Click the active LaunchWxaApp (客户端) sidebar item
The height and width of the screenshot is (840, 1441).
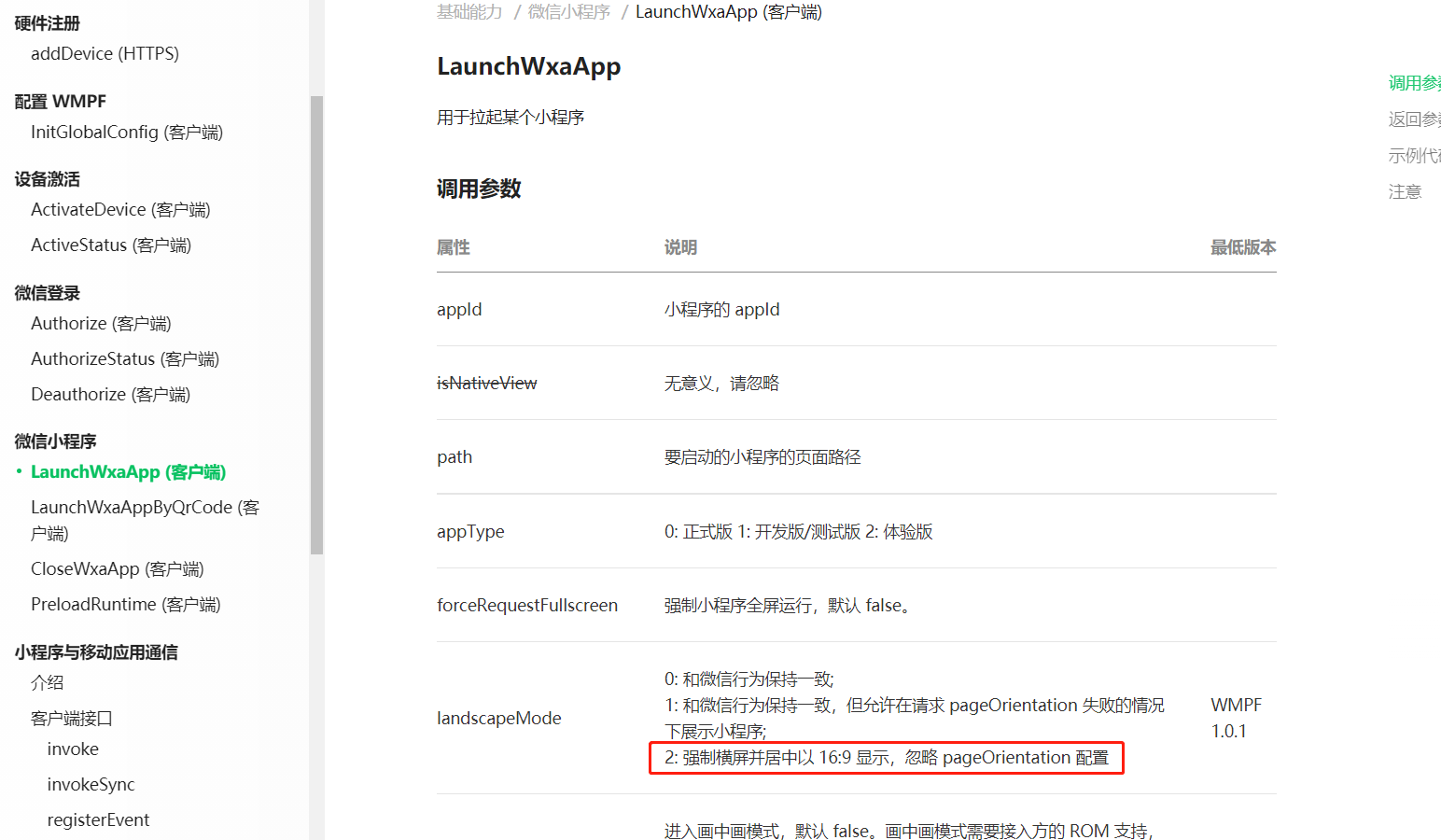tap(128, 472)
